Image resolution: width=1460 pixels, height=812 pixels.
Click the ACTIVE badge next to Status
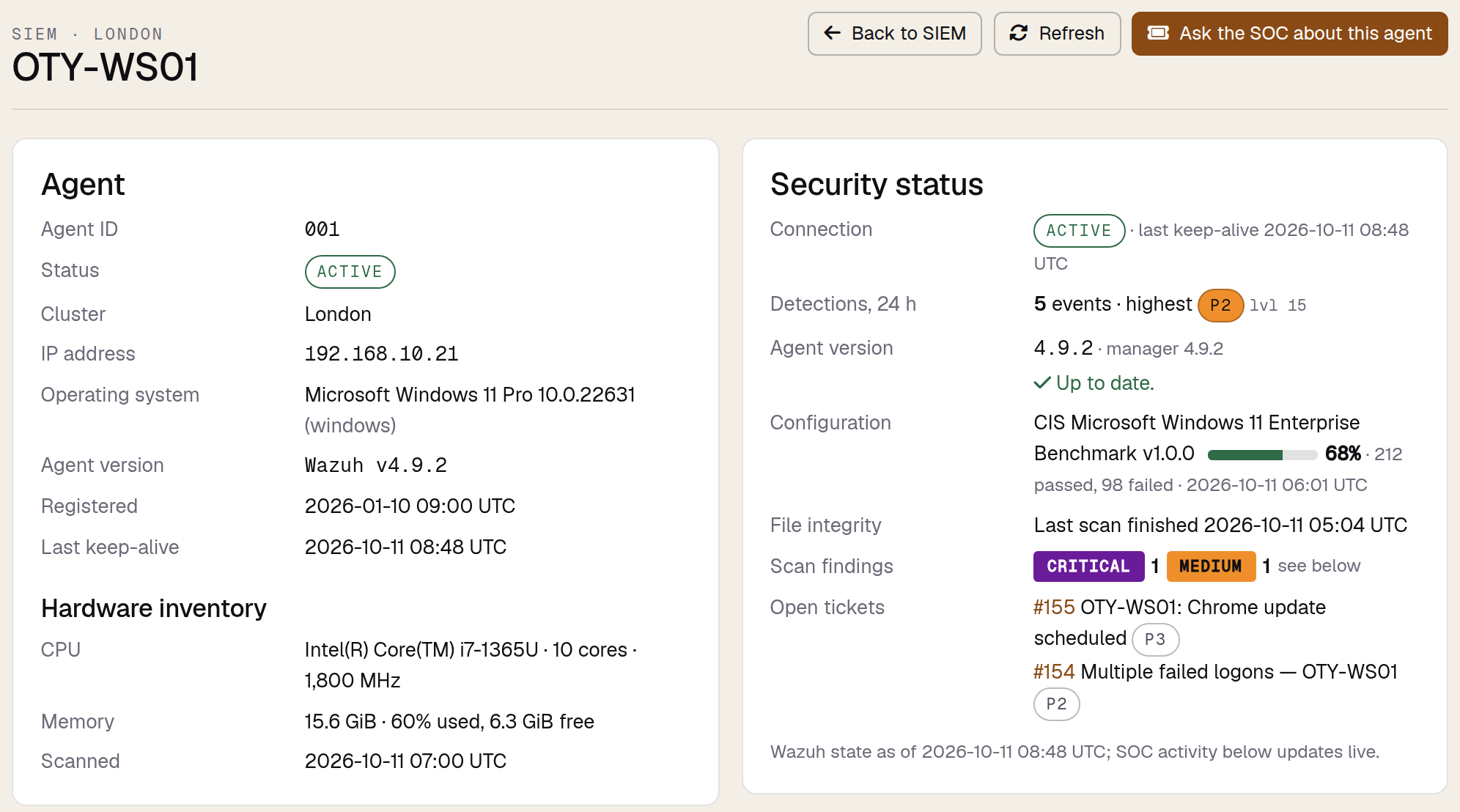pyautogui.click(x=350, y=272)
